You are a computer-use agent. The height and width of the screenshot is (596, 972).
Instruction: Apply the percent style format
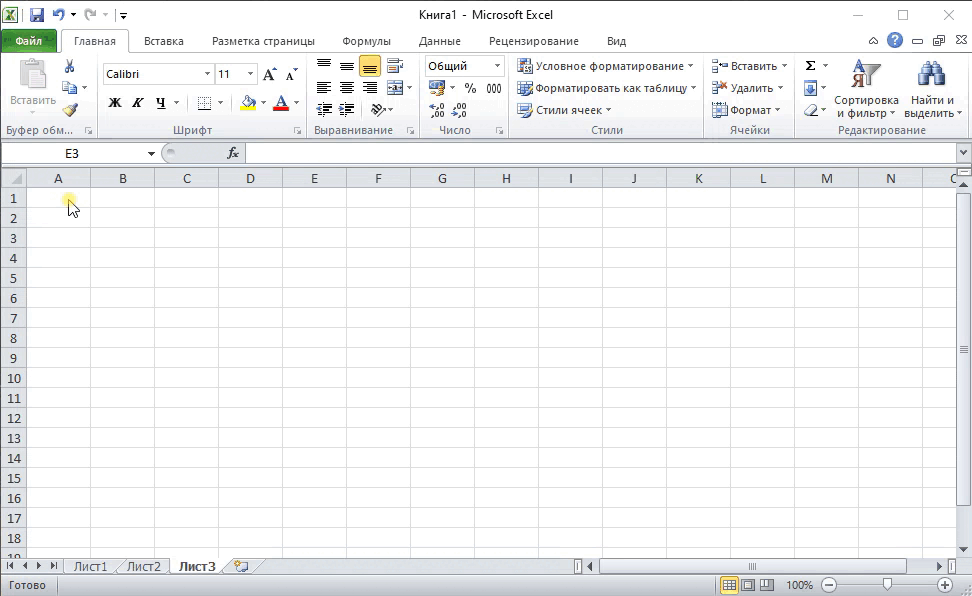point(471,88)
